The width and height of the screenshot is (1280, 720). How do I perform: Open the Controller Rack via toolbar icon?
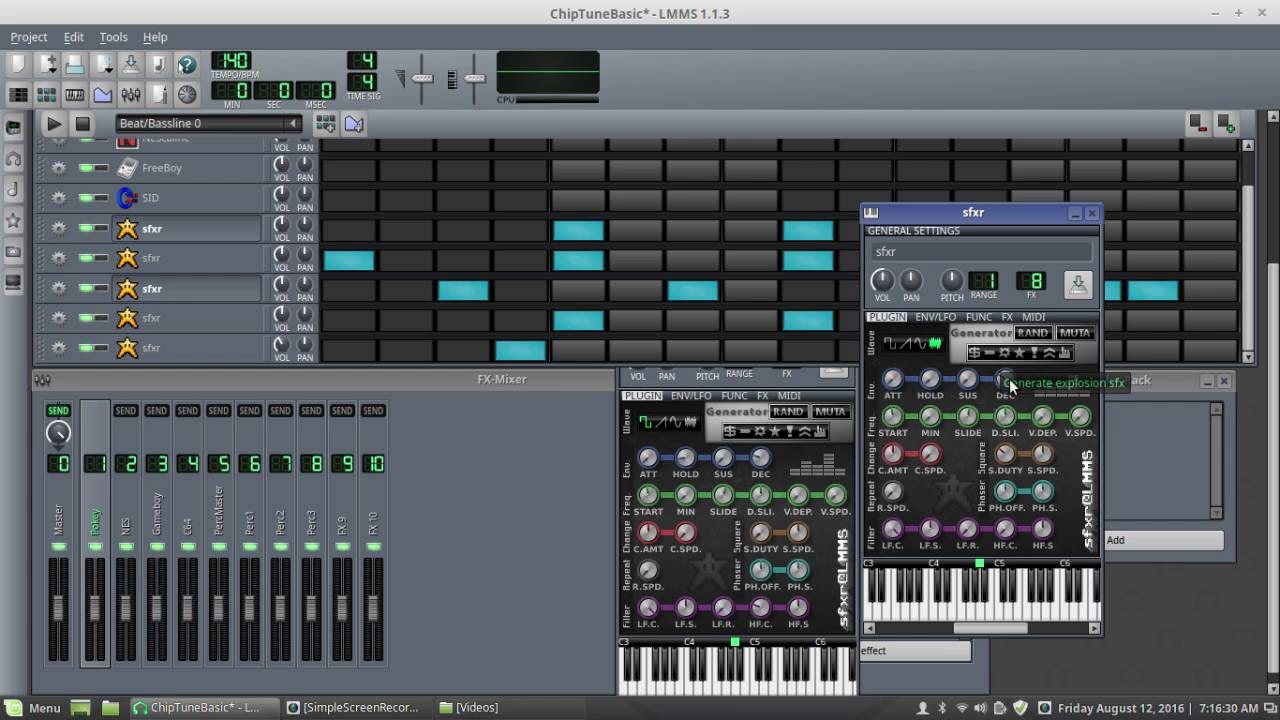(187, 95)
